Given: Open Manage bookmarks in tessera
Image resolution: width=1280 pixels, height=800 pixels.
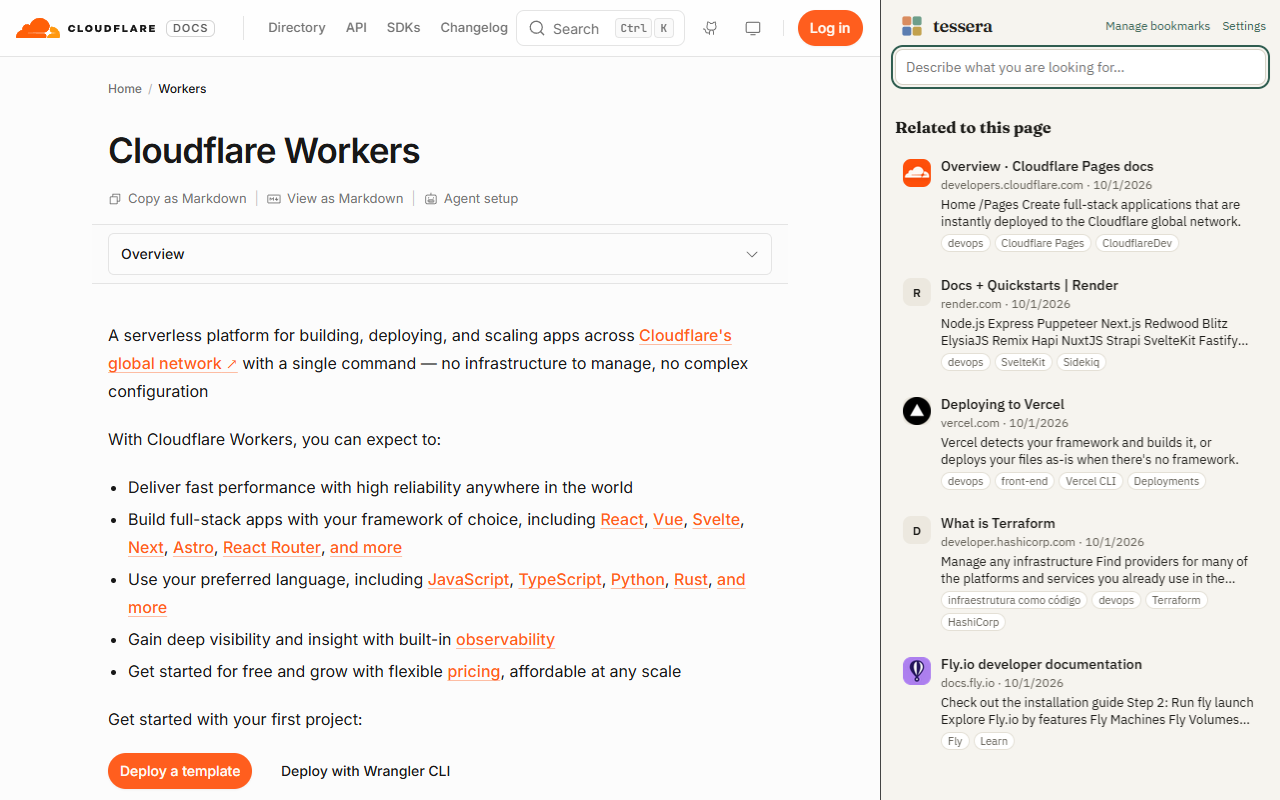Looking at the screenshot, I should 1158,26.
